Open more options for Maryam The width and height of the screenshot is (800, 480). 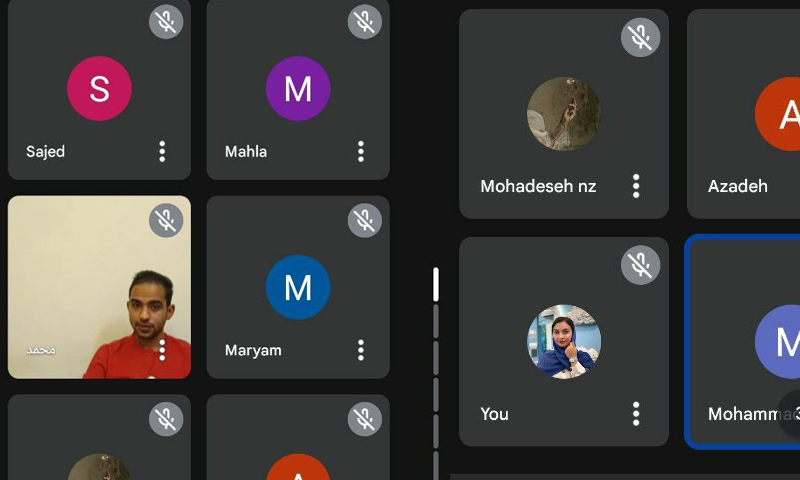[361, 350]
